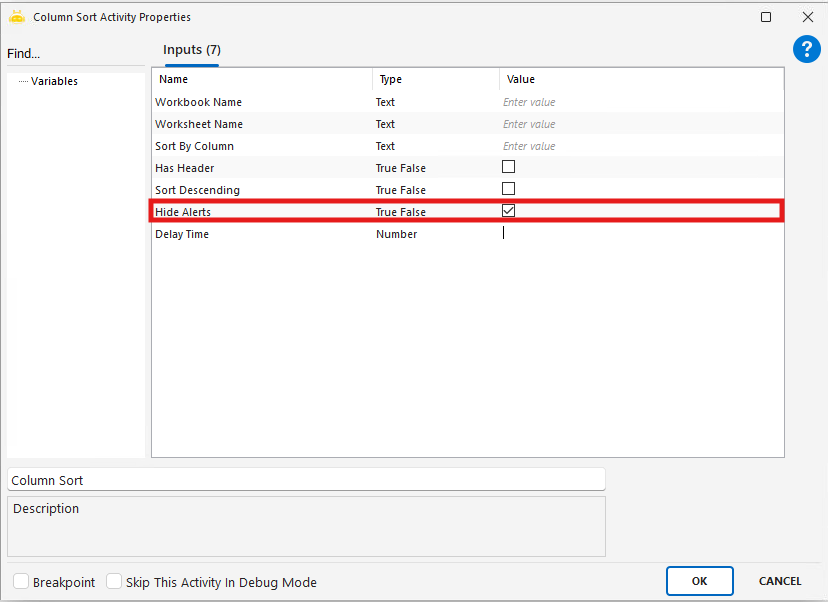Close the Column Sort Properties dialog
This screenshot has height=602, width=828.
pyautogui.click(x=807, y=17)
